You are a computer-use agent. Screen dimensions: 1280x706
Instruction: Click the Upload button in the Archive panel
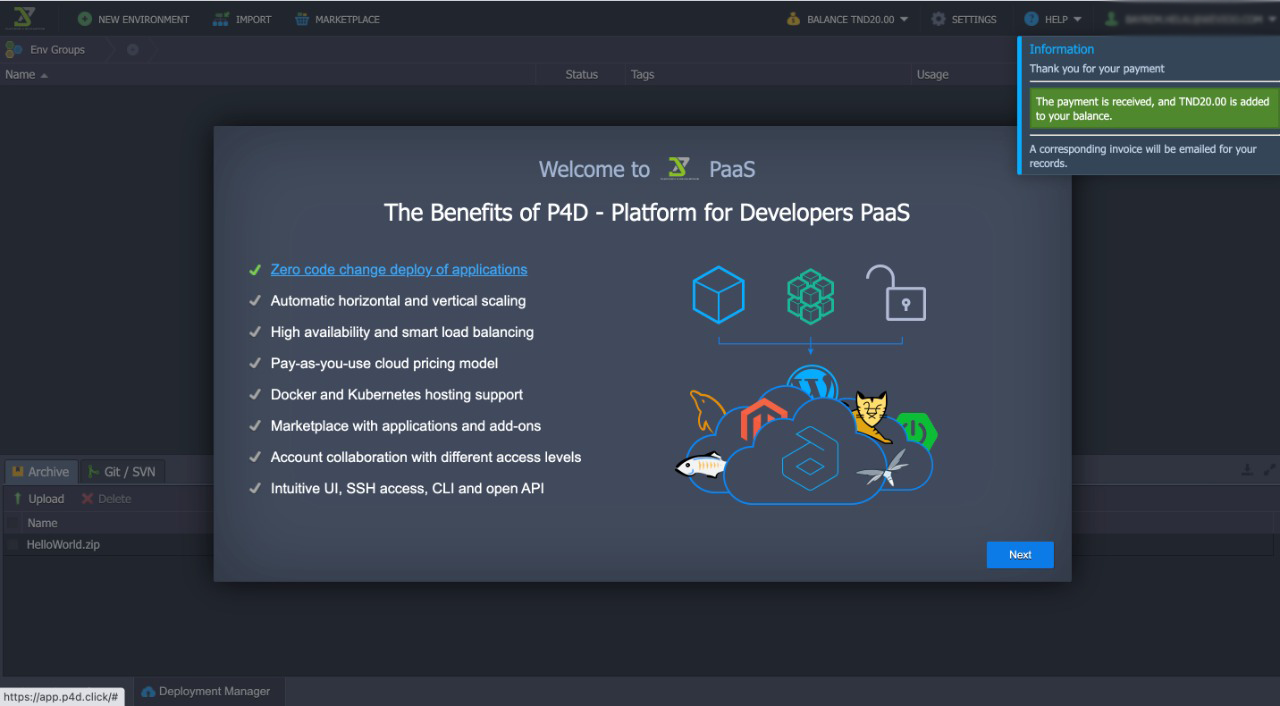(38, 498)
